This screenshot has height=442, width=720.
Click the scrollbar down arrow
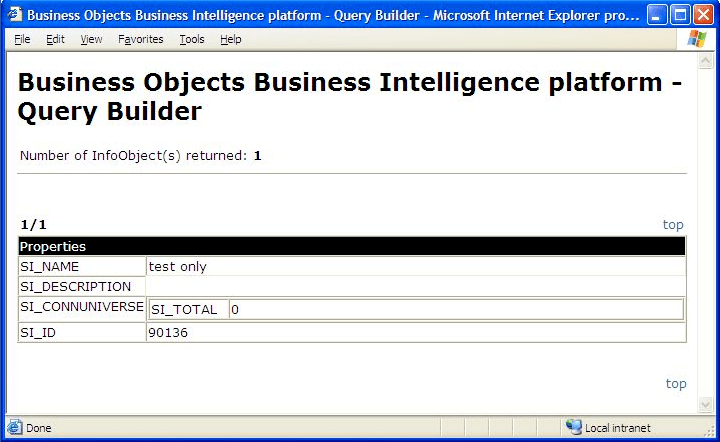click(705, 404)
